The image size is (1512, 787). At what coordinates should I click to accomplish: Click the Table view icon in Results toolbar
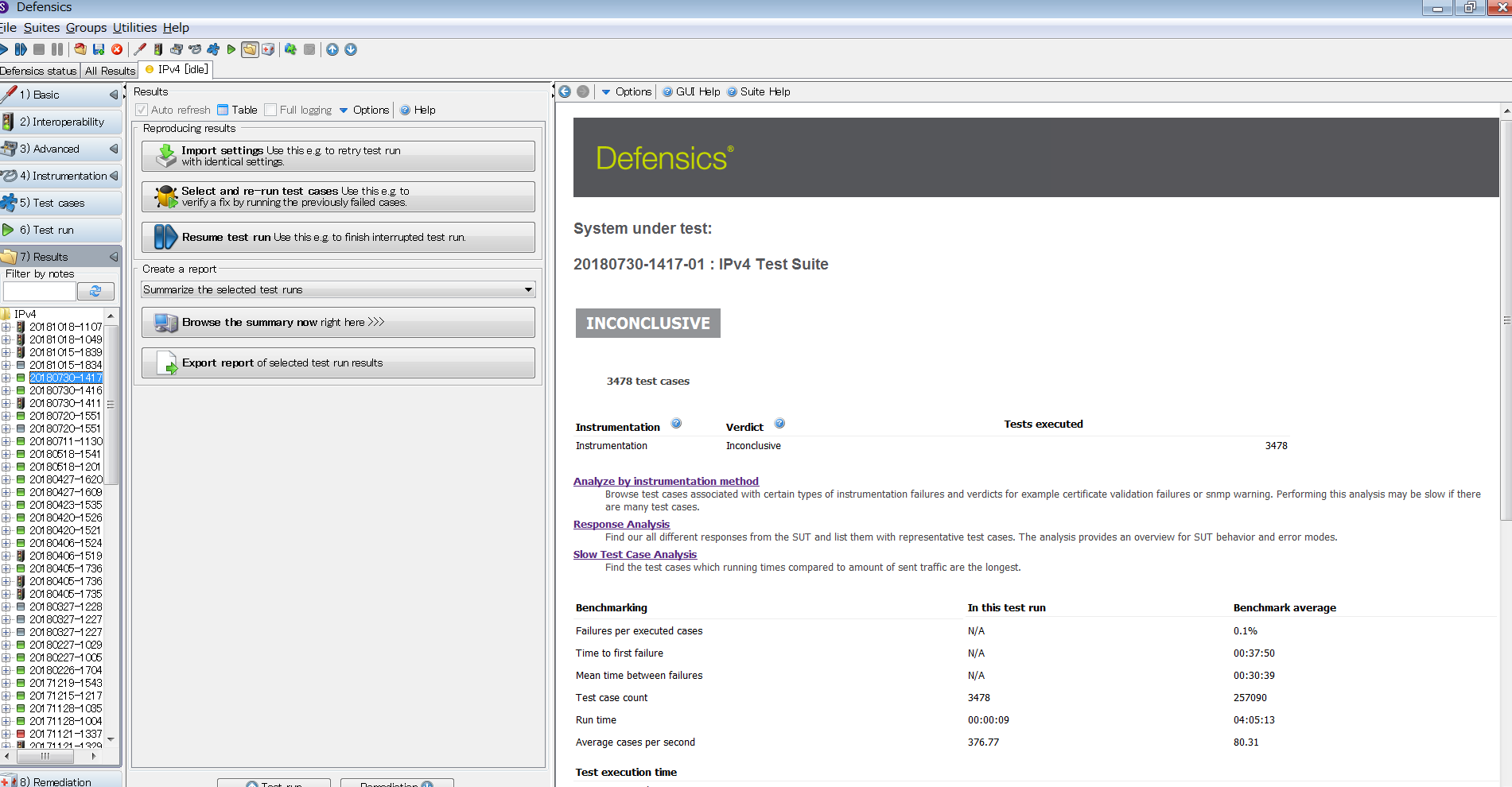(x=223, y=110)
